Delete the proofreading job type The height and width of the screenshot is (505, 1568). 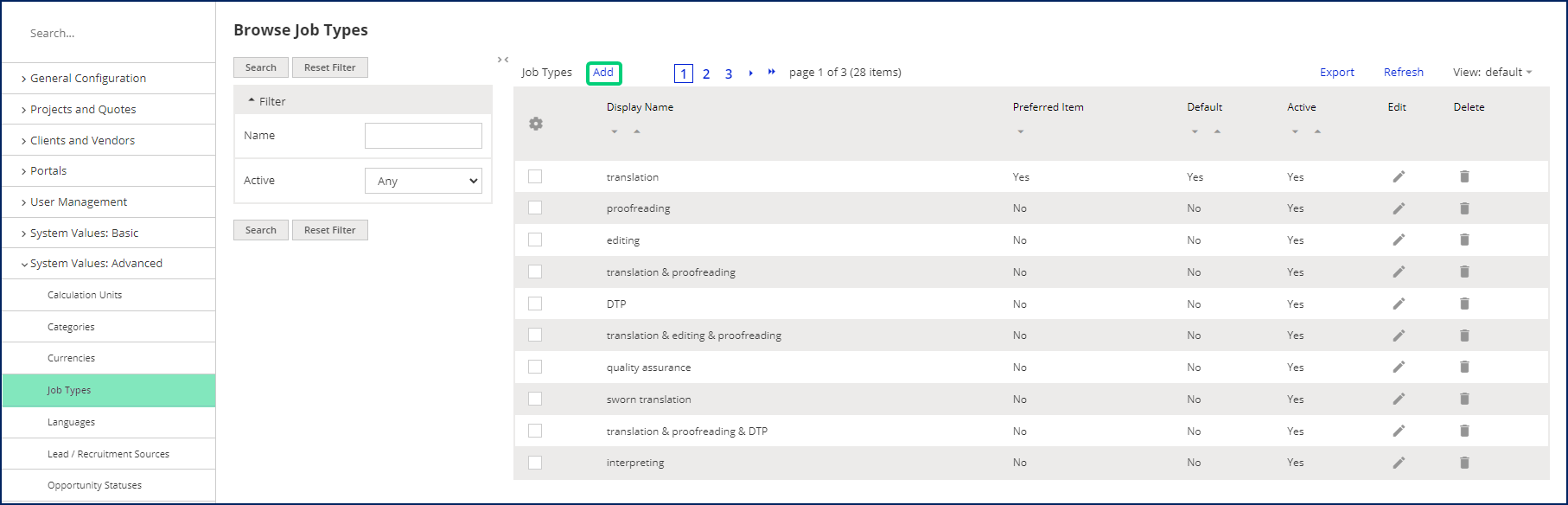pos(1464,208)
